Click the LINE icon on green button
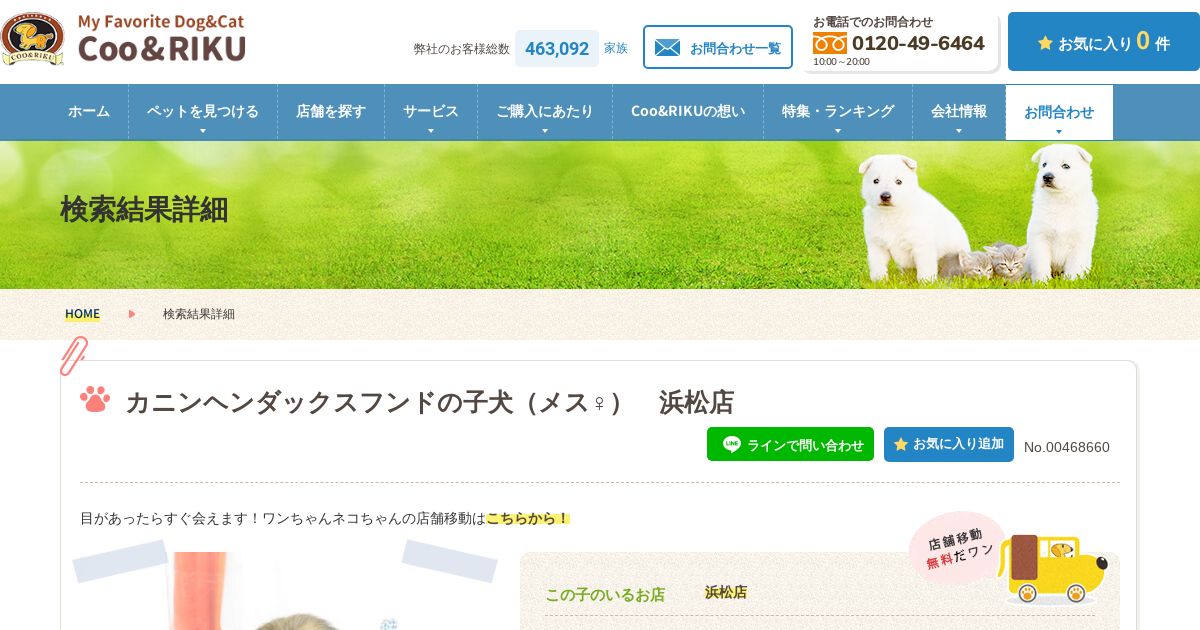The image size is (1200, 630). (731, 444)
